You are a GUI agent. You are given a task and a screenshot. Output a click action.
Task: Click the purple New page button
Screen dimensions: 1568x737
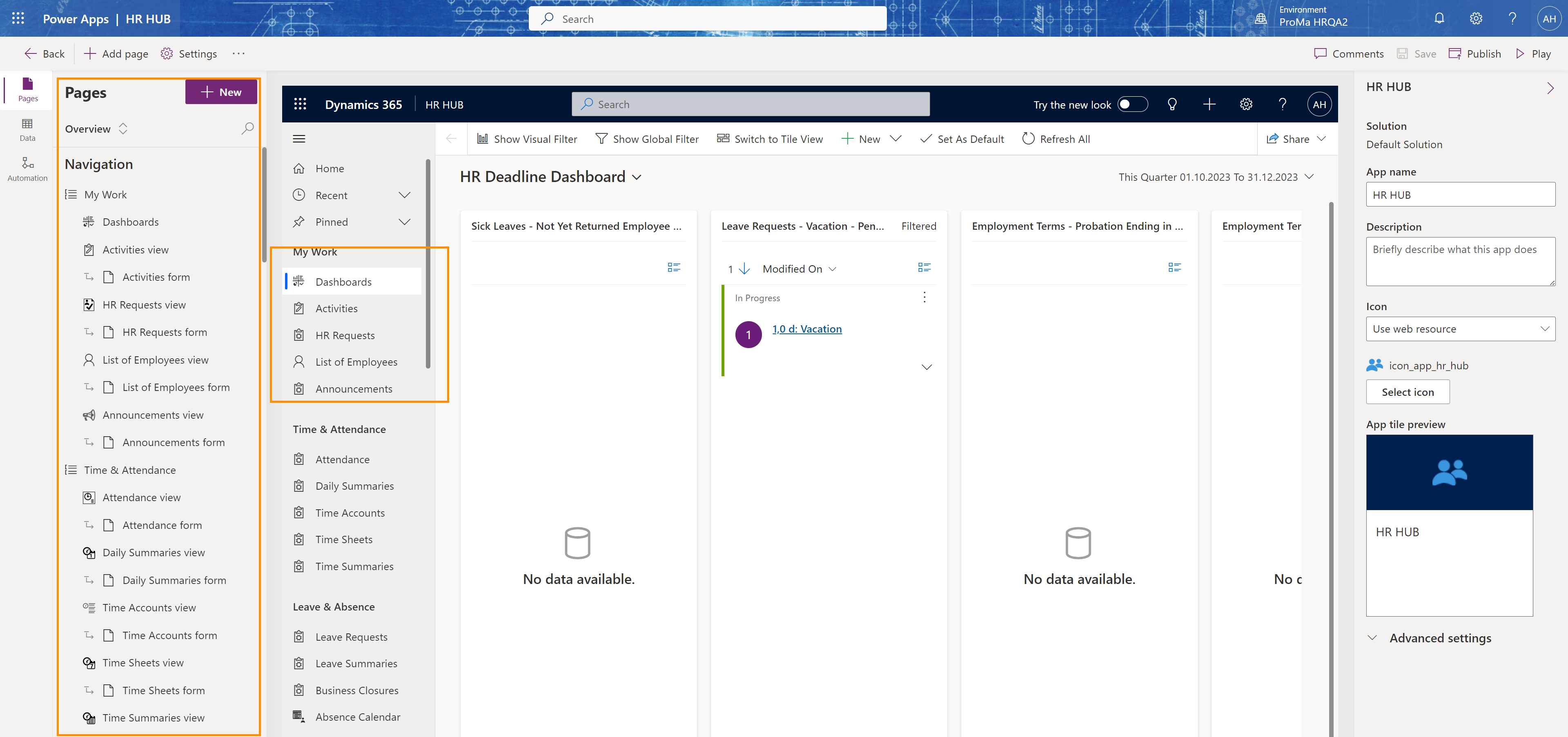point(221,92)
